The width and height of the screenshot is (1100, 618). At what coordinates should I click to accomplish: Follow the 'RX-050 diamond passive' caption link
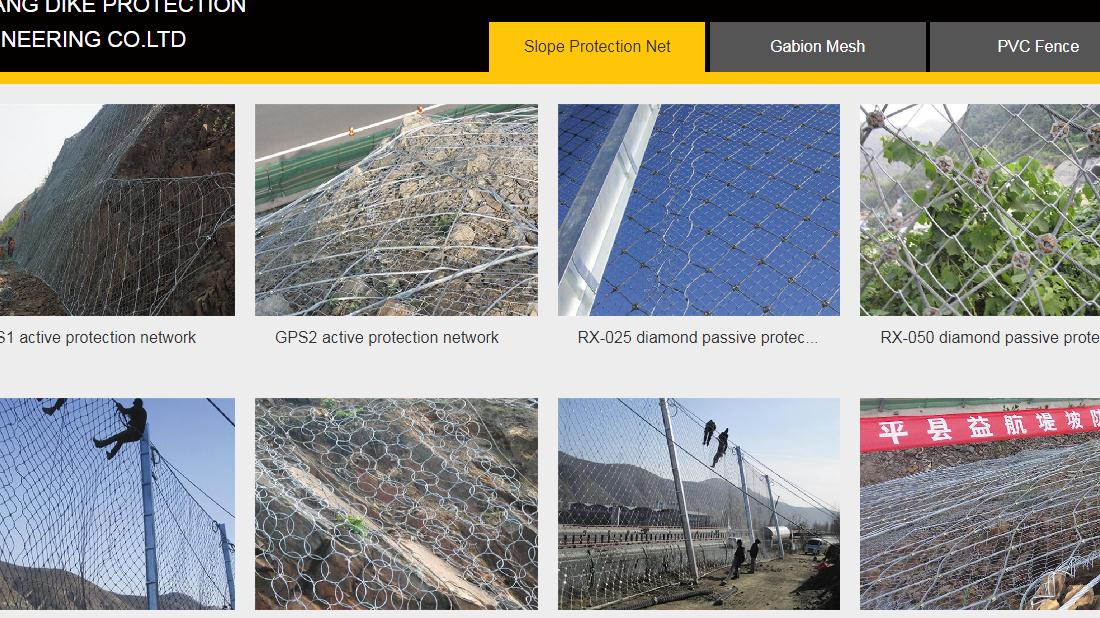pyautogui.click(x=990, y=337)
